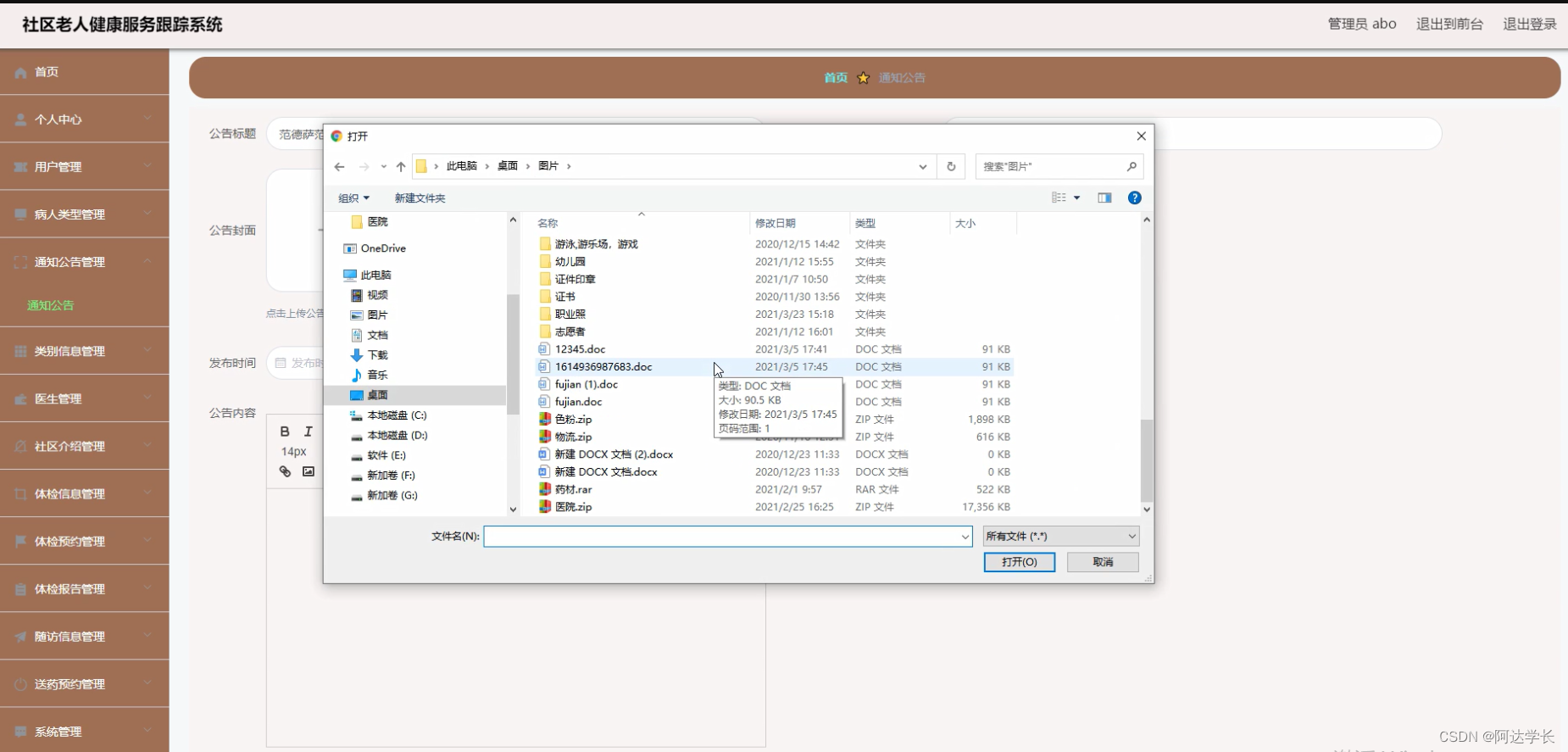
Task: Click 图片 in address breadcrumb
Action: [548, 166]
